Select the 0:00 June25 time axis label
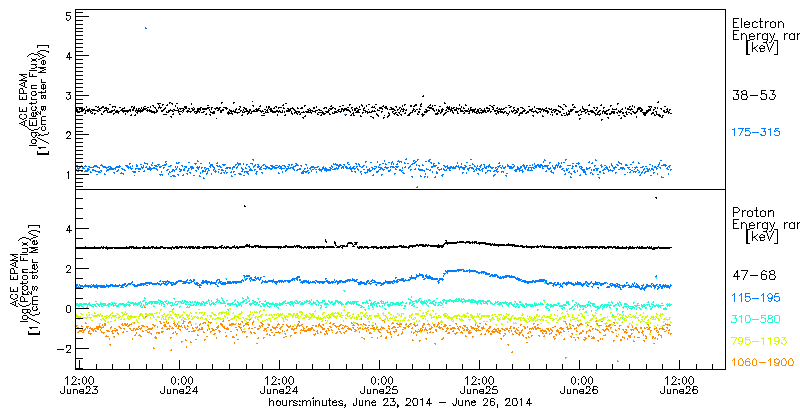 [x=380, y=385]
